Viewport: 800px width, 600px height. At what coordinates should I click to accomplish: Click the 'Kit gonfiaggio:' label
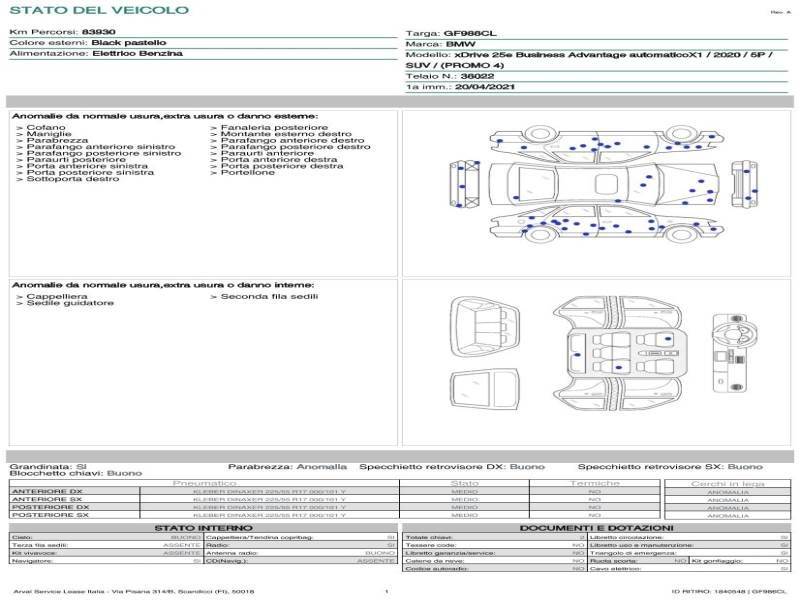[x=716, y=561]
